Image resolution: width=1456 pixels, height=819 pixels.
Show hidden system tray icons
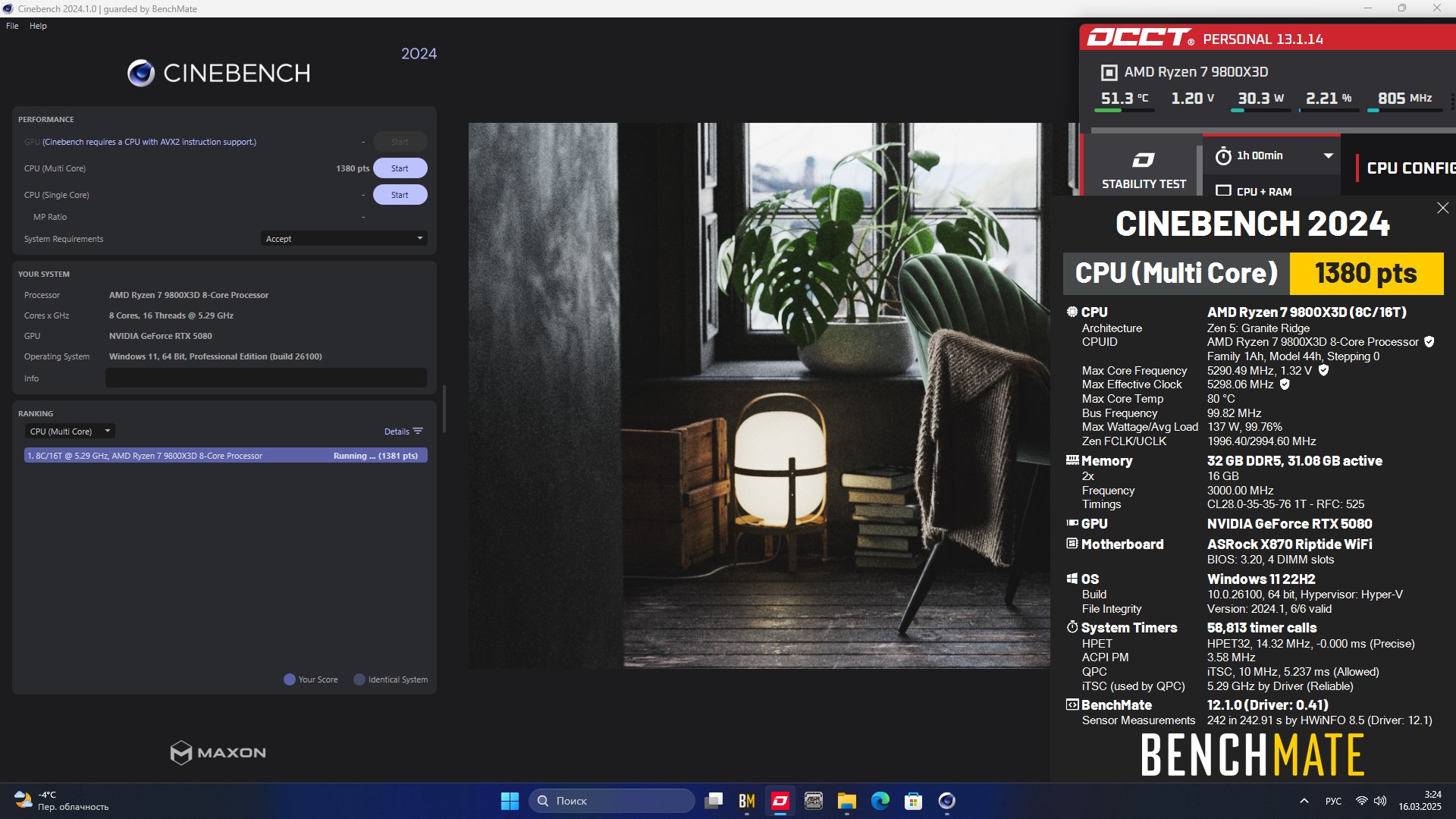pyautogui.click(x=1304, y=801)
